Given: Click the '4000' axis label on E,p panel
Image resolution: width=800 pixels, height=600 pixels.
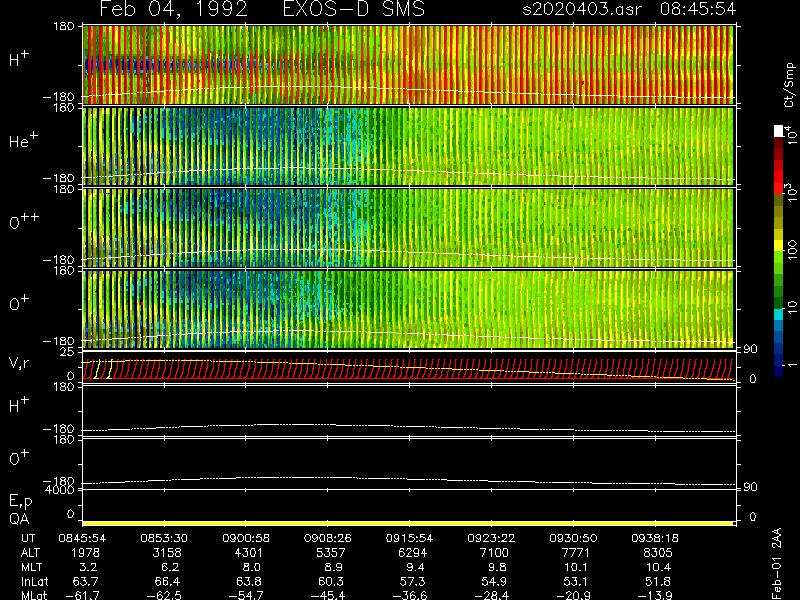Looking at the screenshot, I should click(60, 490).
